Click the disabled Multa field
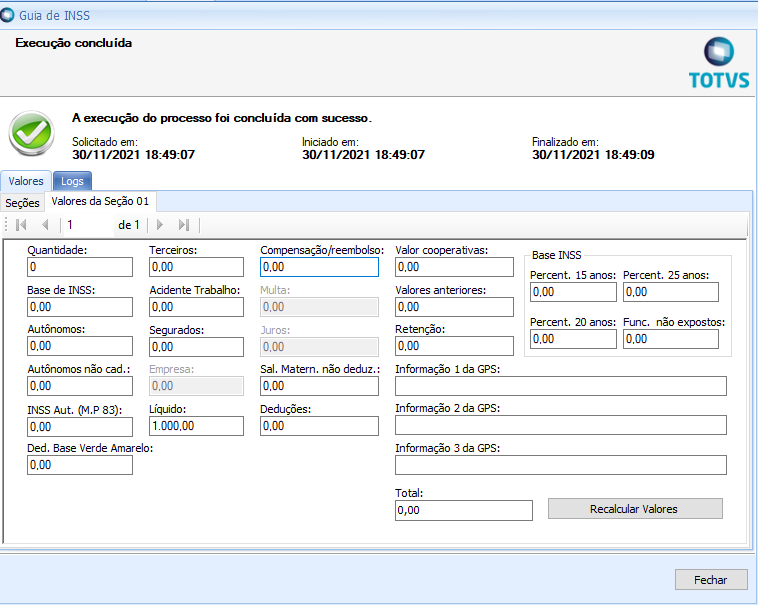This screenshot has width=758, height=605. (x=319, y=307)
